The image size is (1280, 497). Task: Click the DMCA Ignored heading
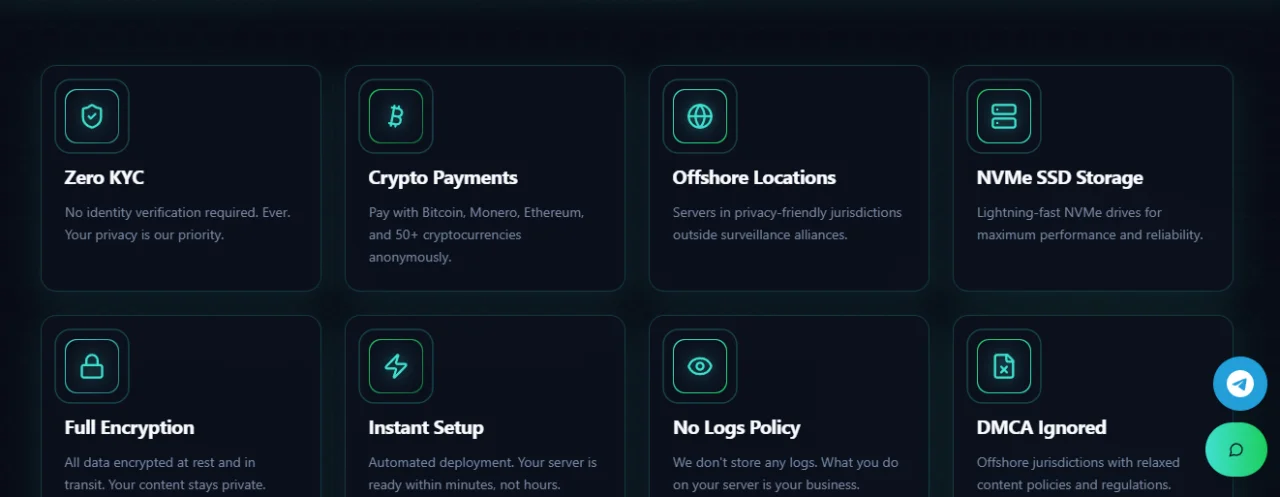[x=1042, y=428]
